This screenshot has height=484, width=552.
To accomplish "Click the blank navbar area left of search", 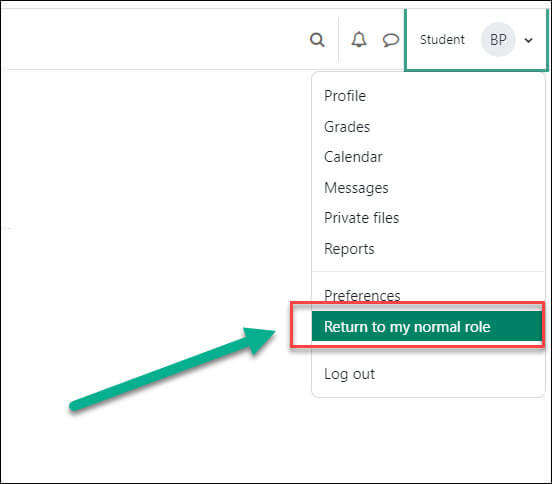I will click(155, 39).
